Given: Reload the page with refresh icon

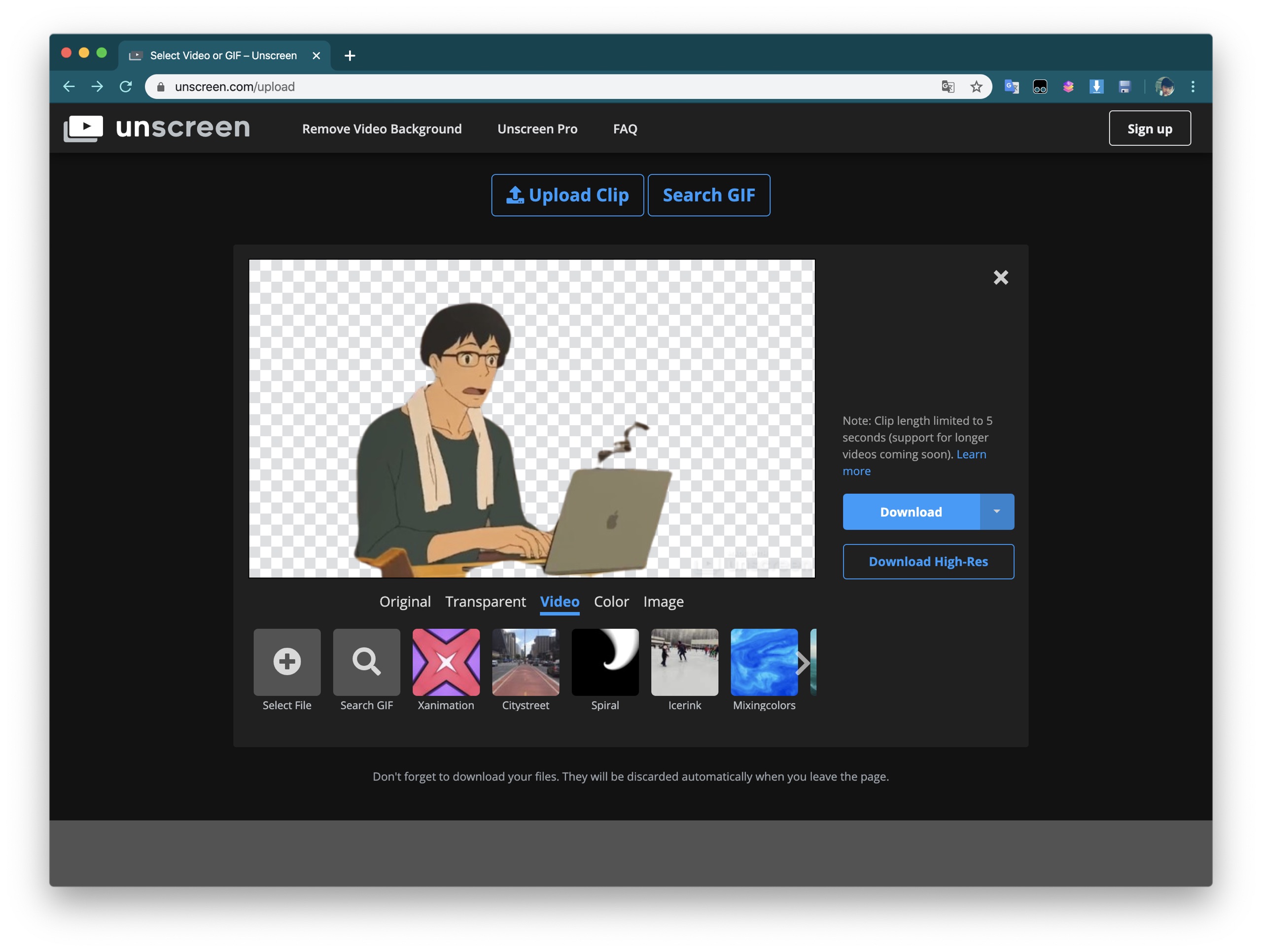Looking at the screenshot, I should (x=126, y=87).
